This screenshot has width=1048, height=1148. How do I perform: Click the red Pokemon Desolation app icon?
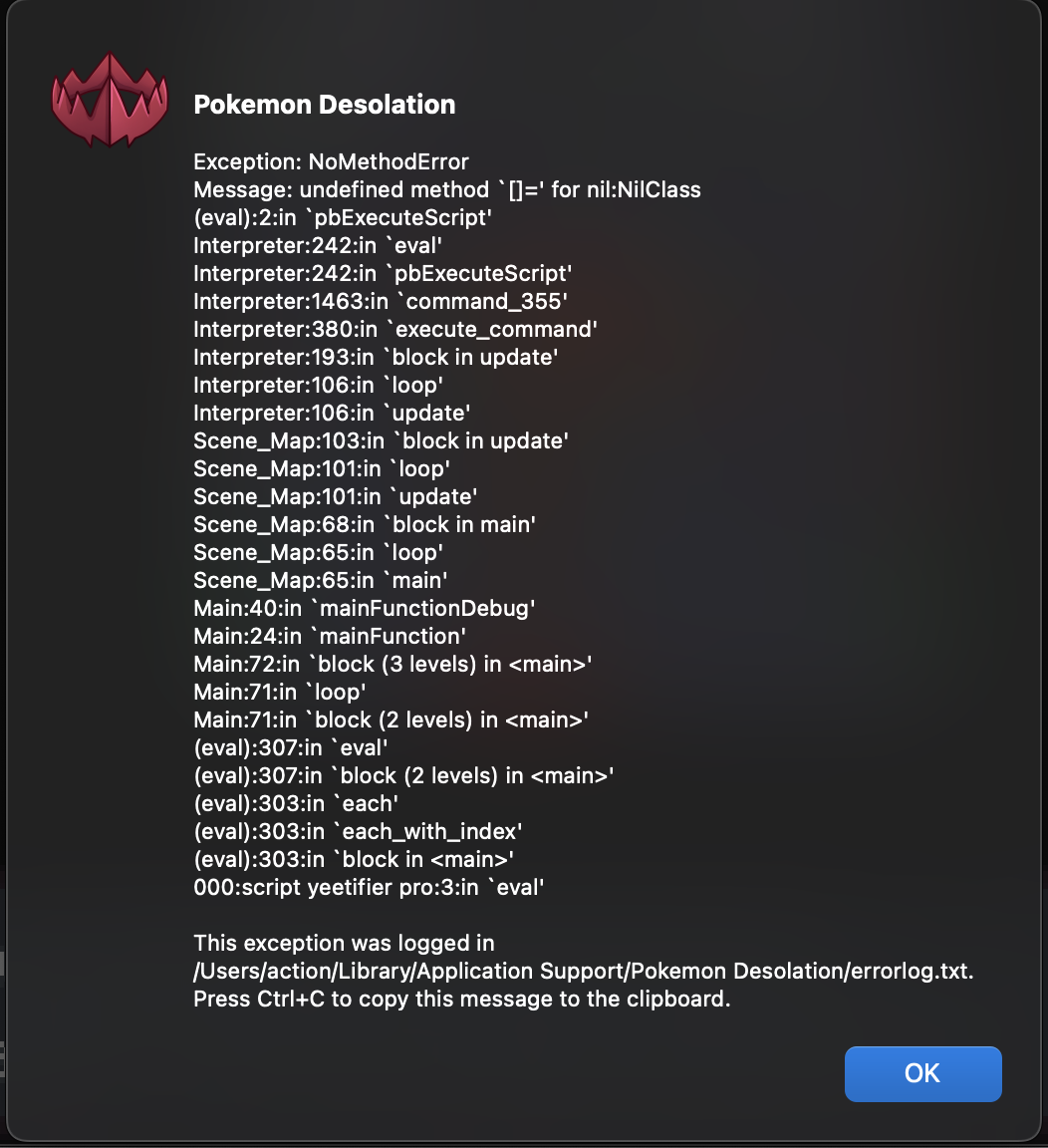click(x=110, y=100)
